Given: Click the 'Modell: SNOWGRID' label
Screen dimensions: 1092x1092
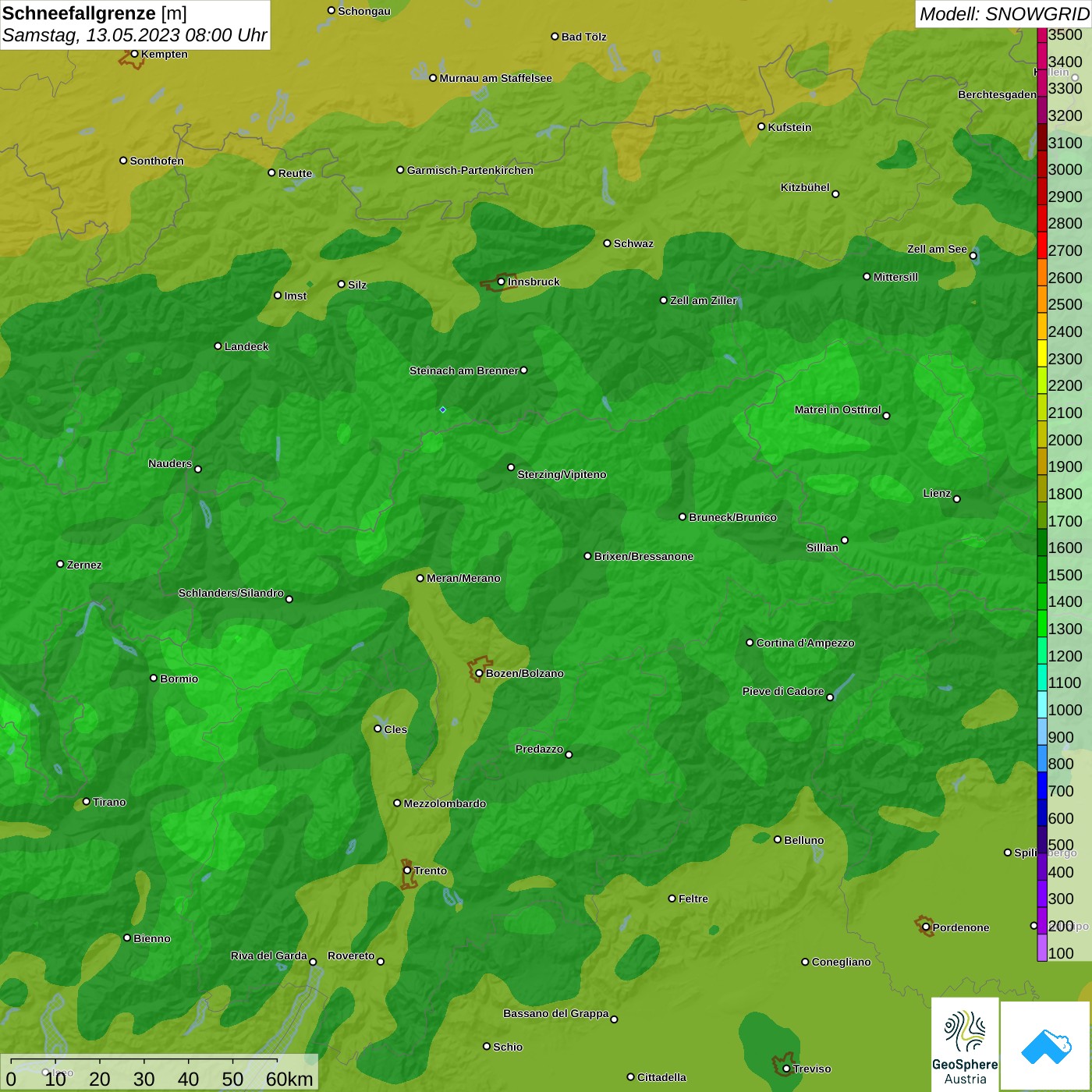Looking at the screenshot, I should (1004, 14).
